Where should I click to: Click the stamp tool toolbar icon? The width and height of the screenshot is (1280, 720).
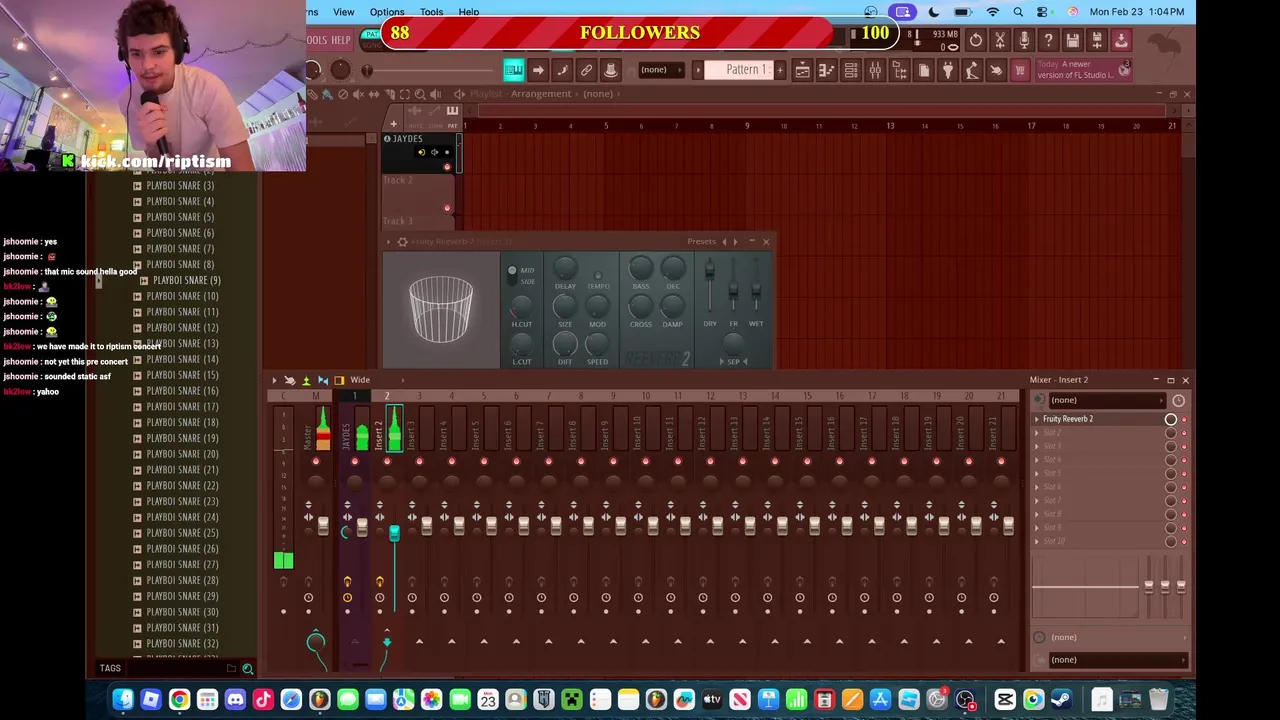coord(610,70)
